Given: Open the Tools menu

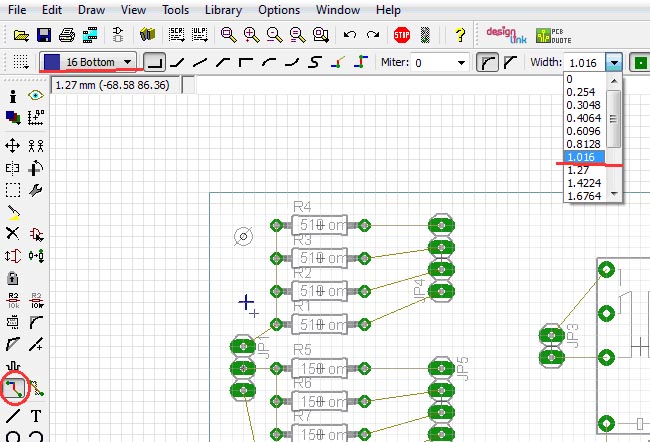Looking at the screenshot, I should 175,9.
